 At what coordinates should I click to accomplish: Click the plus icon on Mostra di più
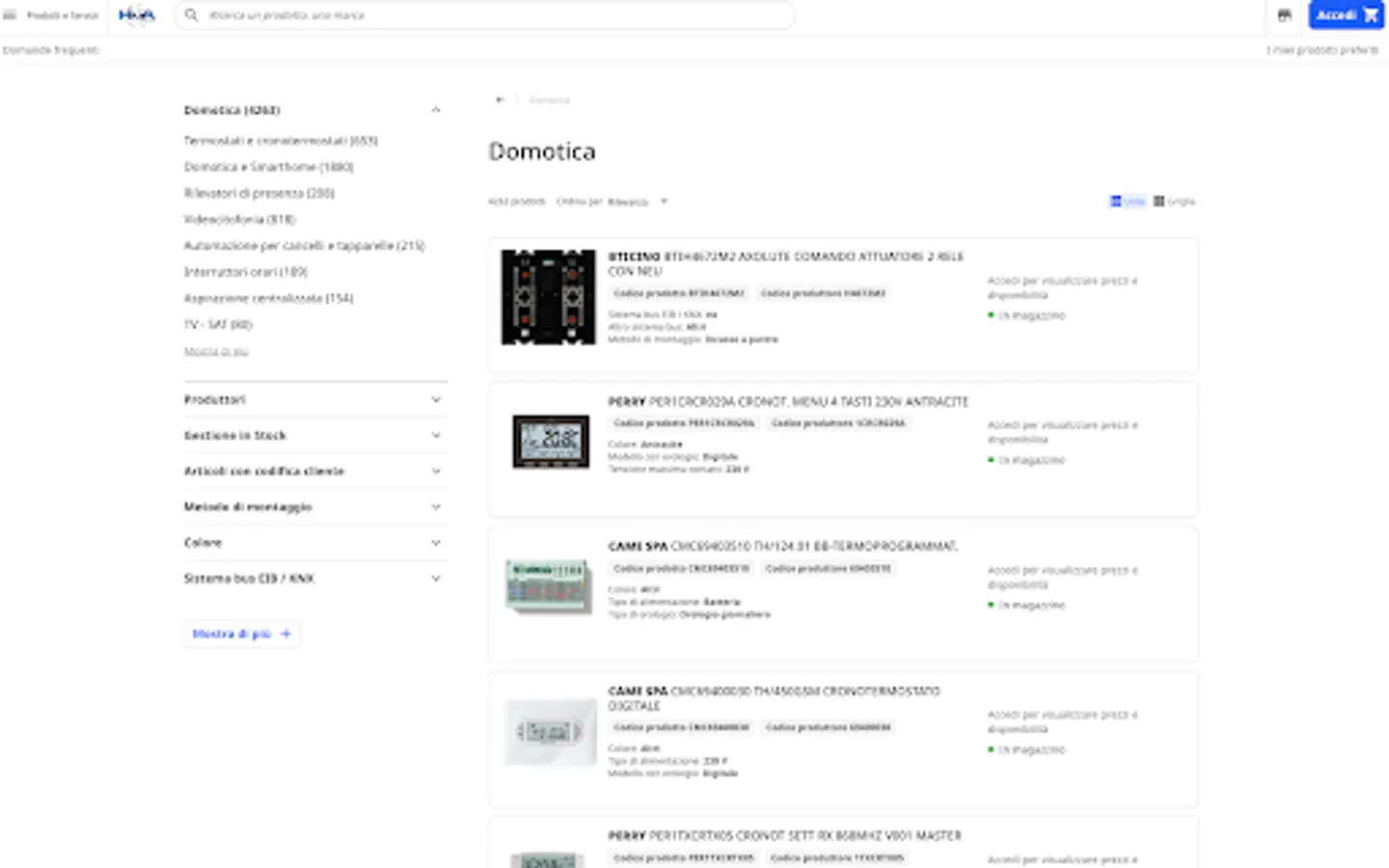[286, 634]
